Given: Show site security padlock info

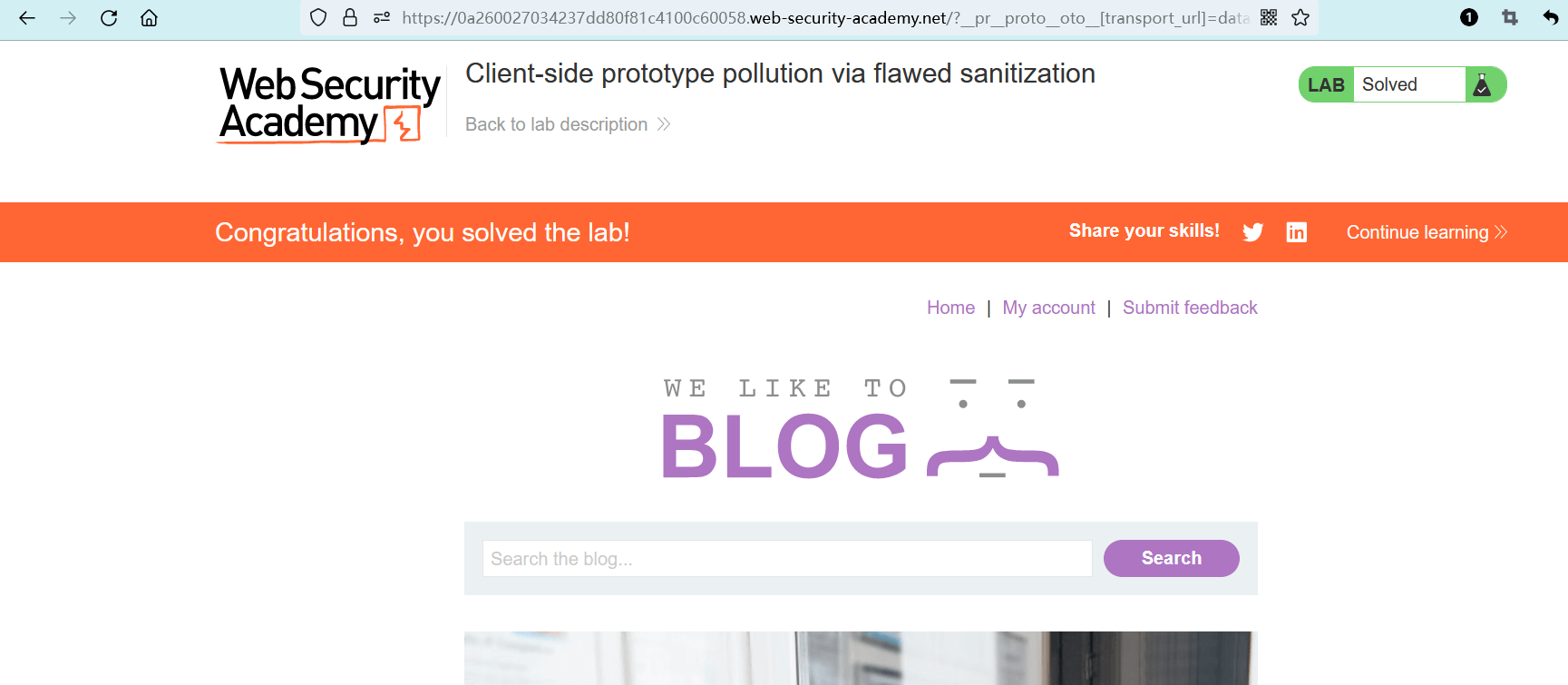Looking at the screenshot, I should pos(350,18).
